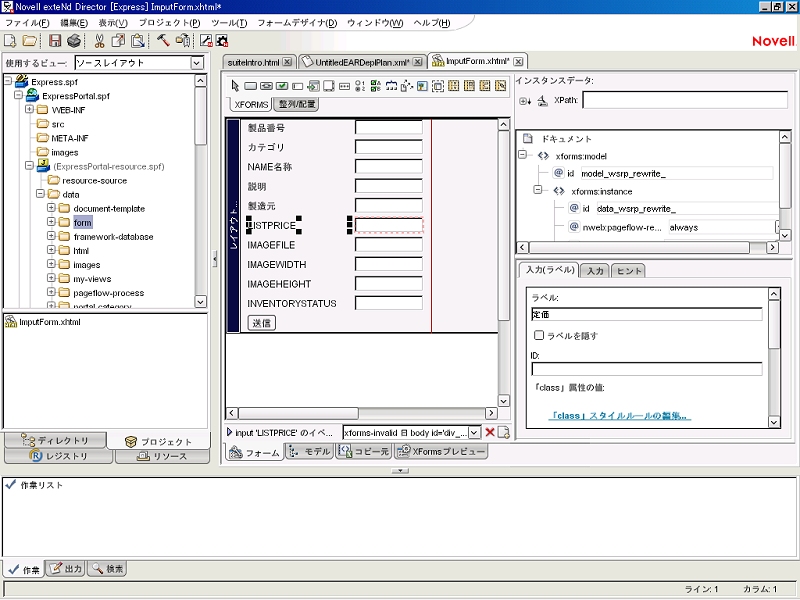800x600 pixels.
Task: Open the プロジェクト(P) menu
Action: [169, 23]
